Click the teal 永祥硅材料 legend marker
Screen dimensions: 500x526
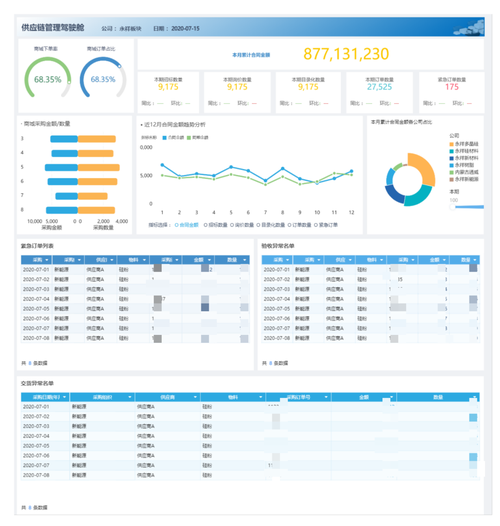pos(451,151)
